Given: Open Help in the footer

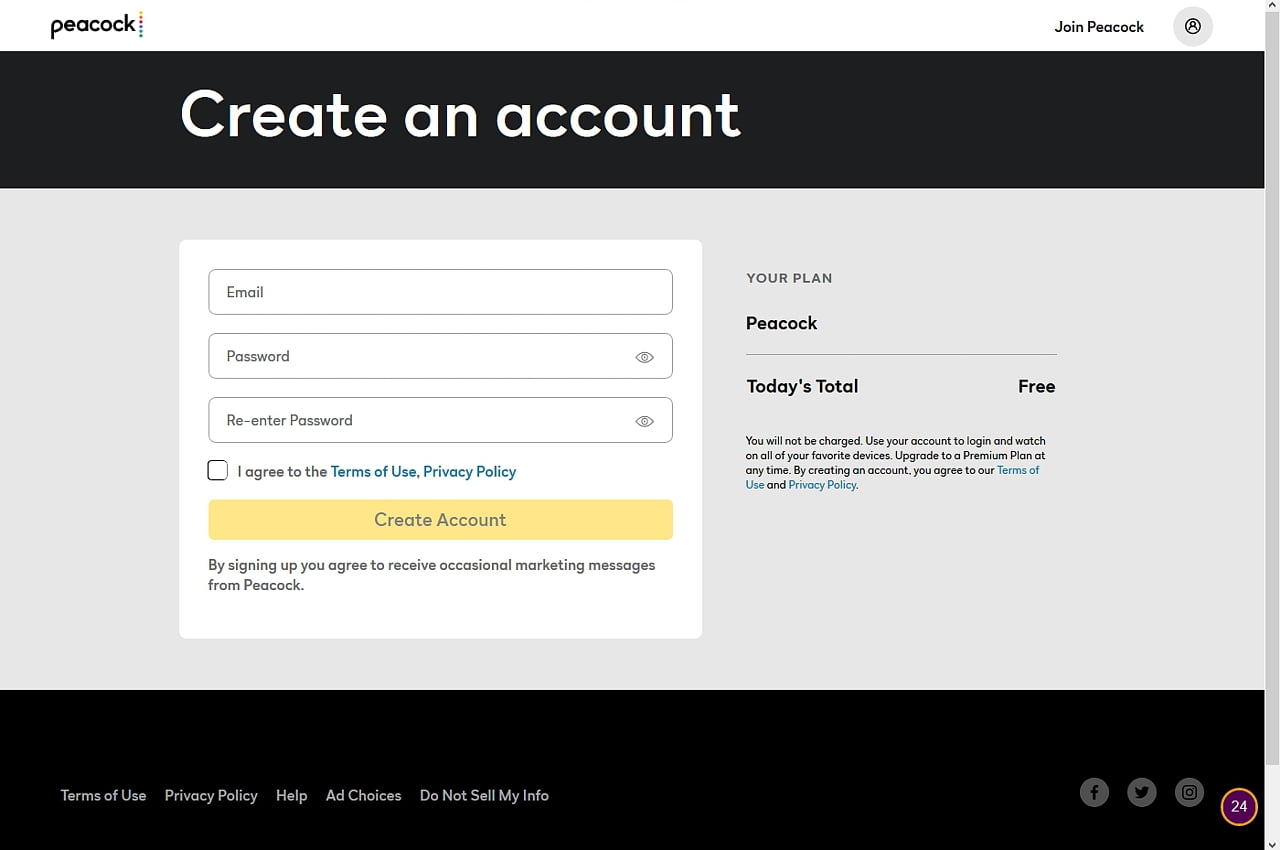Looking at the screenshot, I should coord(291,796).
